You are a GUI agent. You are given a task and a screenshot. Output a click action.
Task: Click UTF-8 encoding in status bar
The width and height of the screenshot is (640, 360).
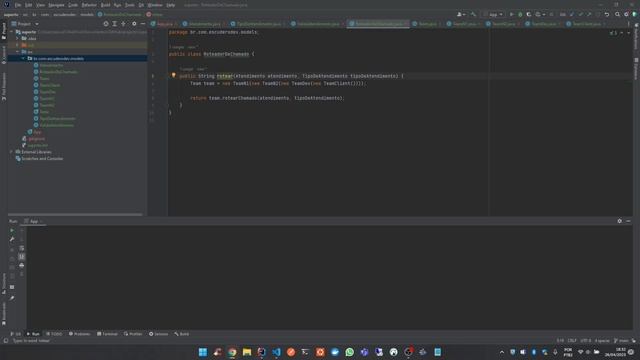point(585,340)
